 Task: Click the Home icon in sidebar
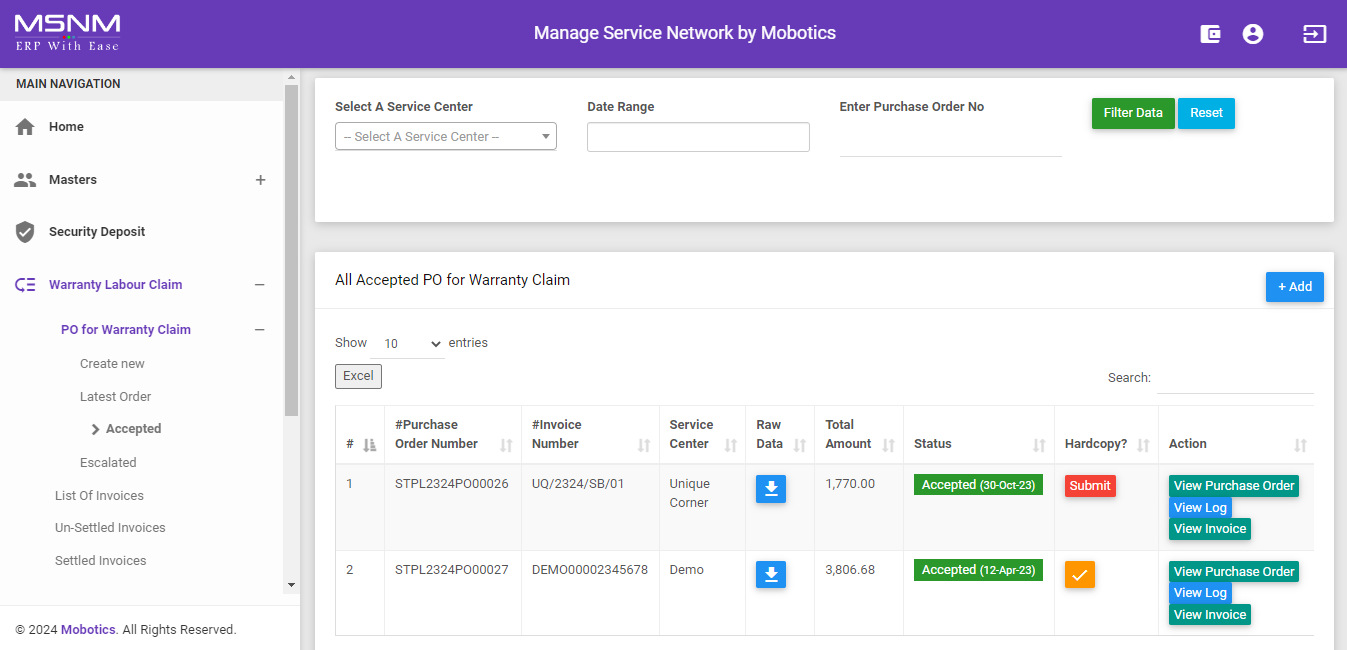(x=25, y=127)
